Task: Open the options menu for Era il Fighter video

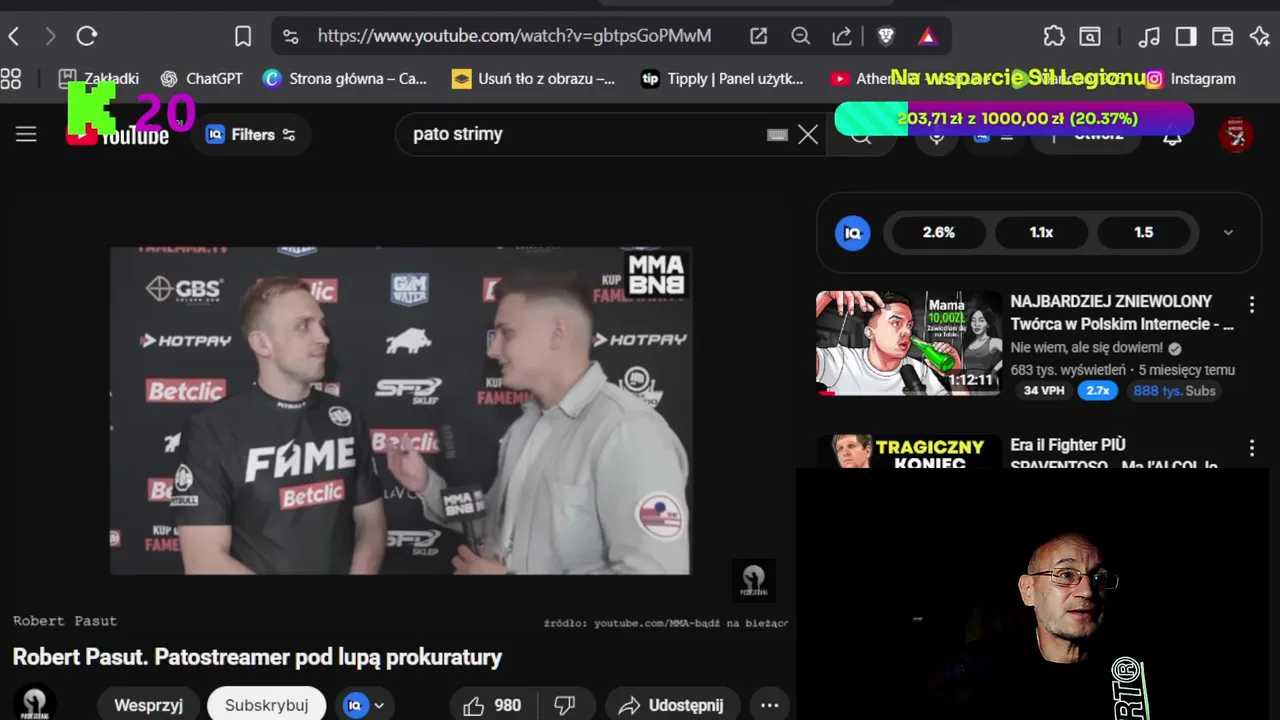Action: 1252,449
